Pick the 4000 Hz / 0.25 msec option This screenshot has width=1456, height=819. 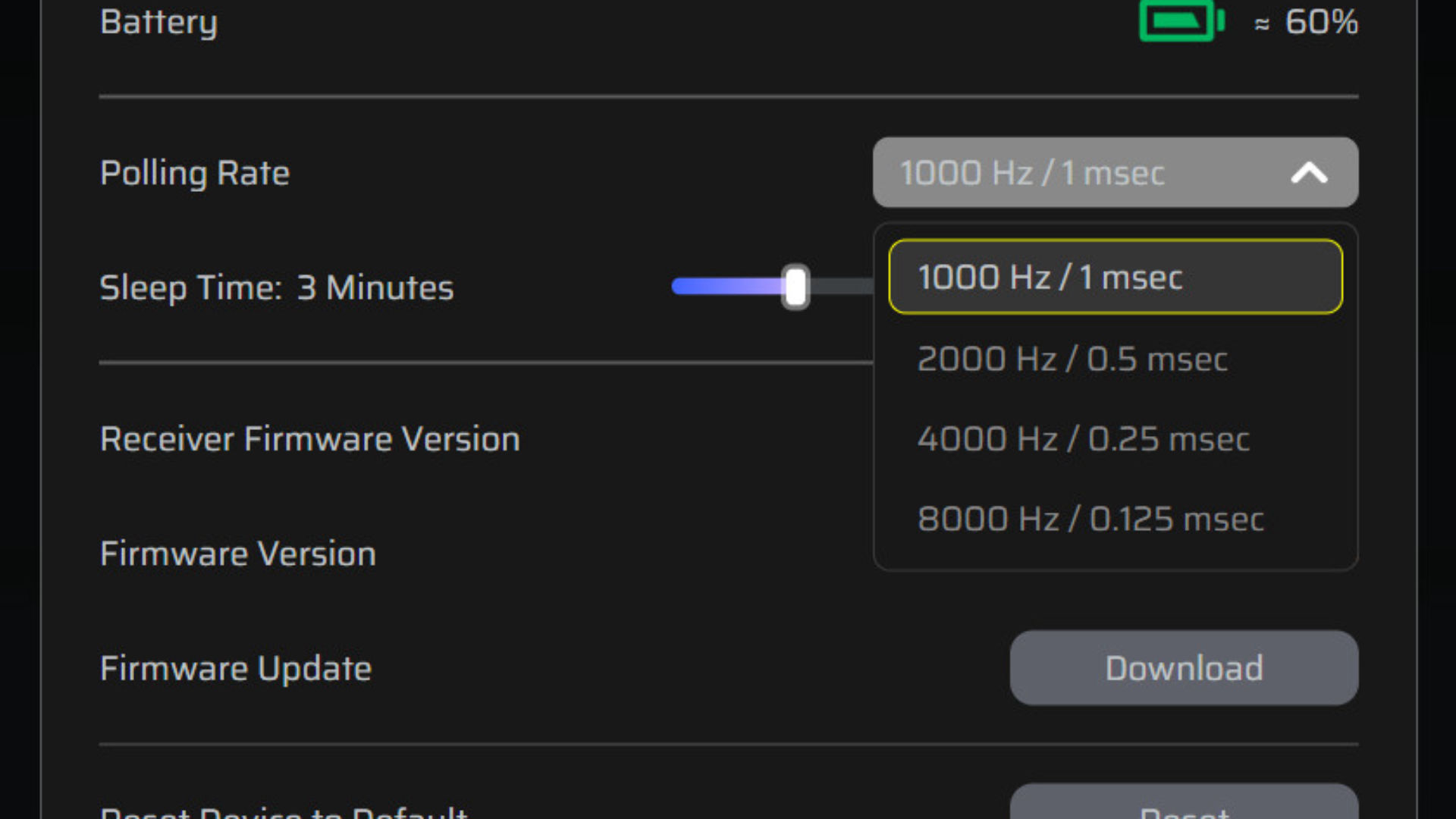click(x=1116, y=439)
